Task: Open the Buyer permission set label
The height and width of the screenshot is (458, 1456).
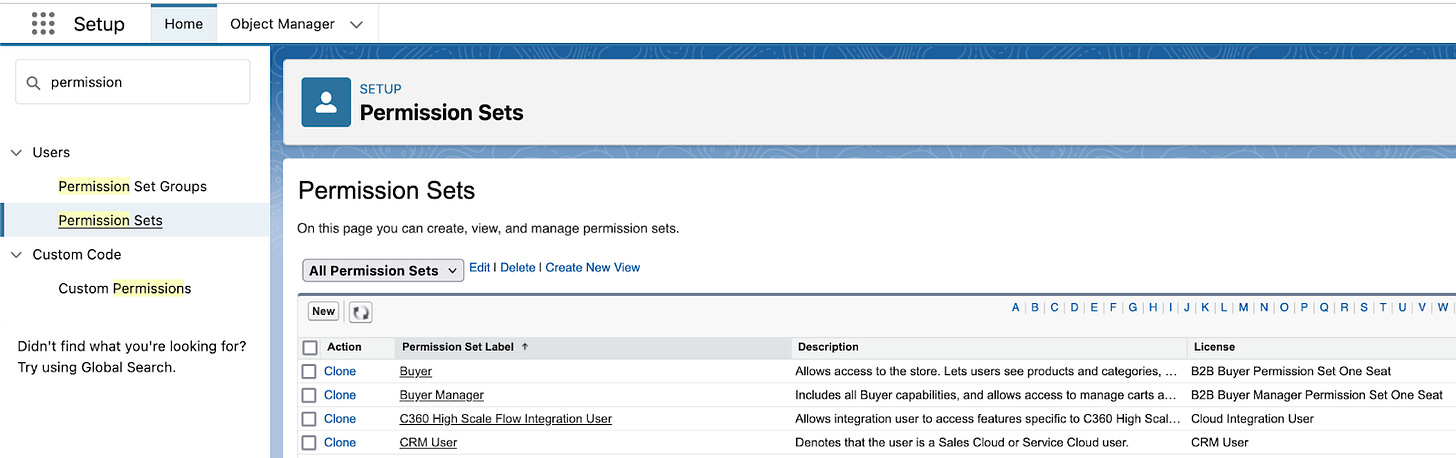Action: pyautogui.click(x=416, y=371)
